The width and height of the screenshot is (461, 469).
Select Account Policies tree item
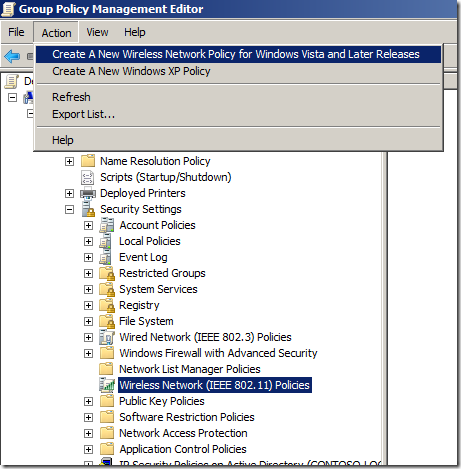157,225
